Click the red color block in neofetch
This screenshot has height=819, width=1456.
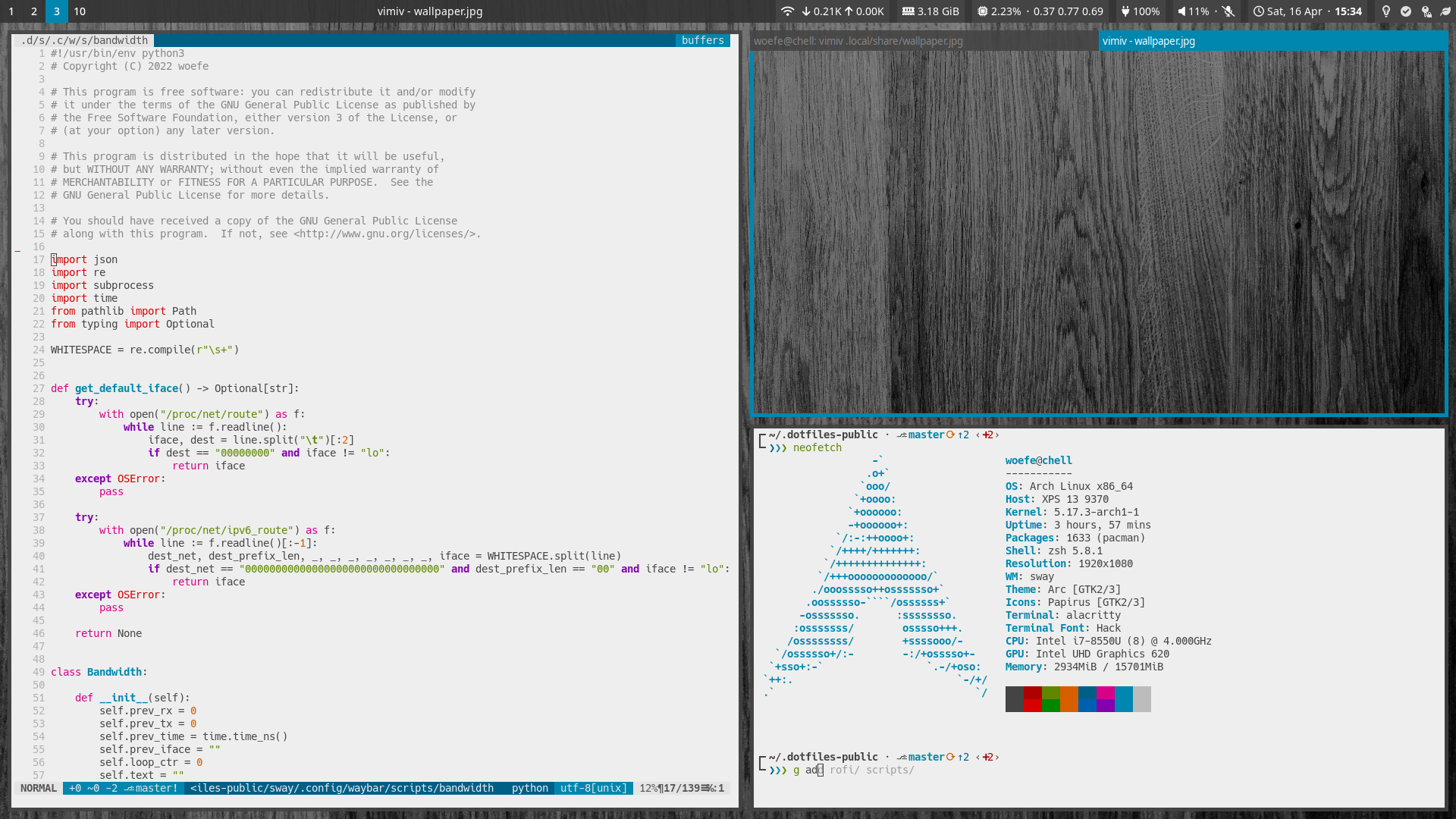tap(1032, 698)
